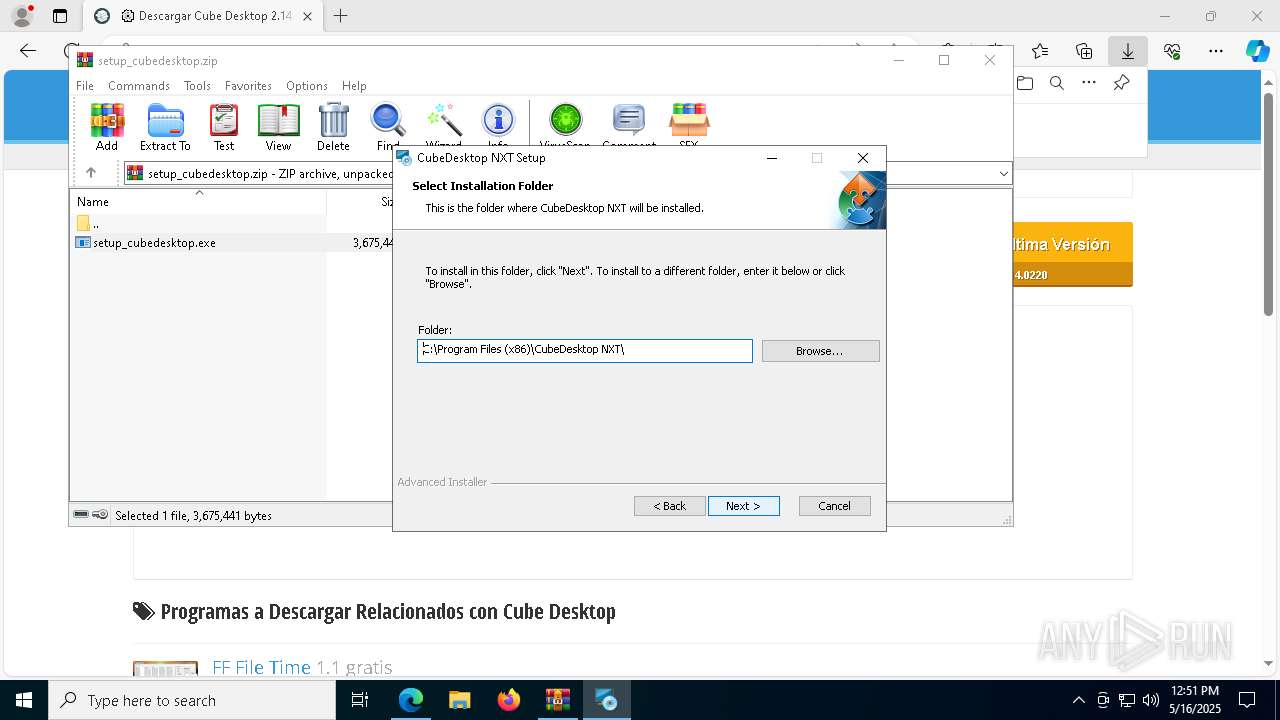Open the File menu in WinRAR
This screenshot has width=1280, height=720.
click(x=85, y=86)
